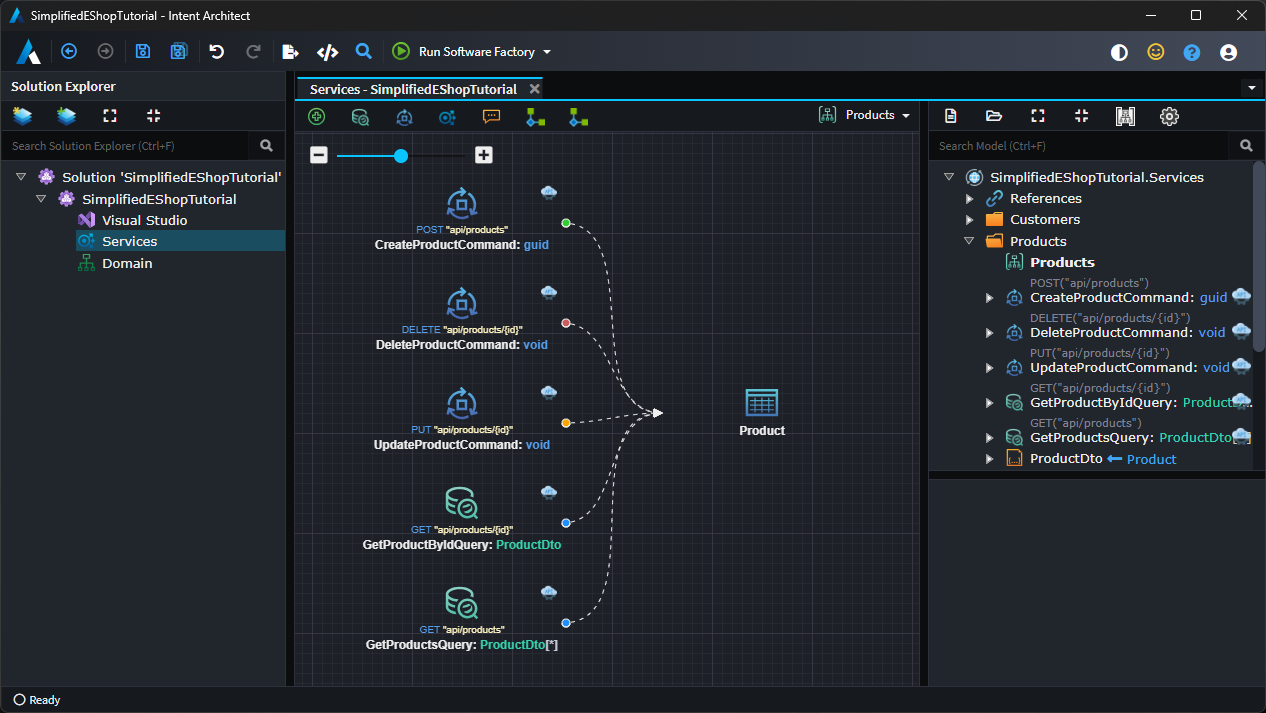Image resolution: width=1266 pixels, height=713 pixels.
Task: Open the code view icon
Action: [x=327, y=52]
